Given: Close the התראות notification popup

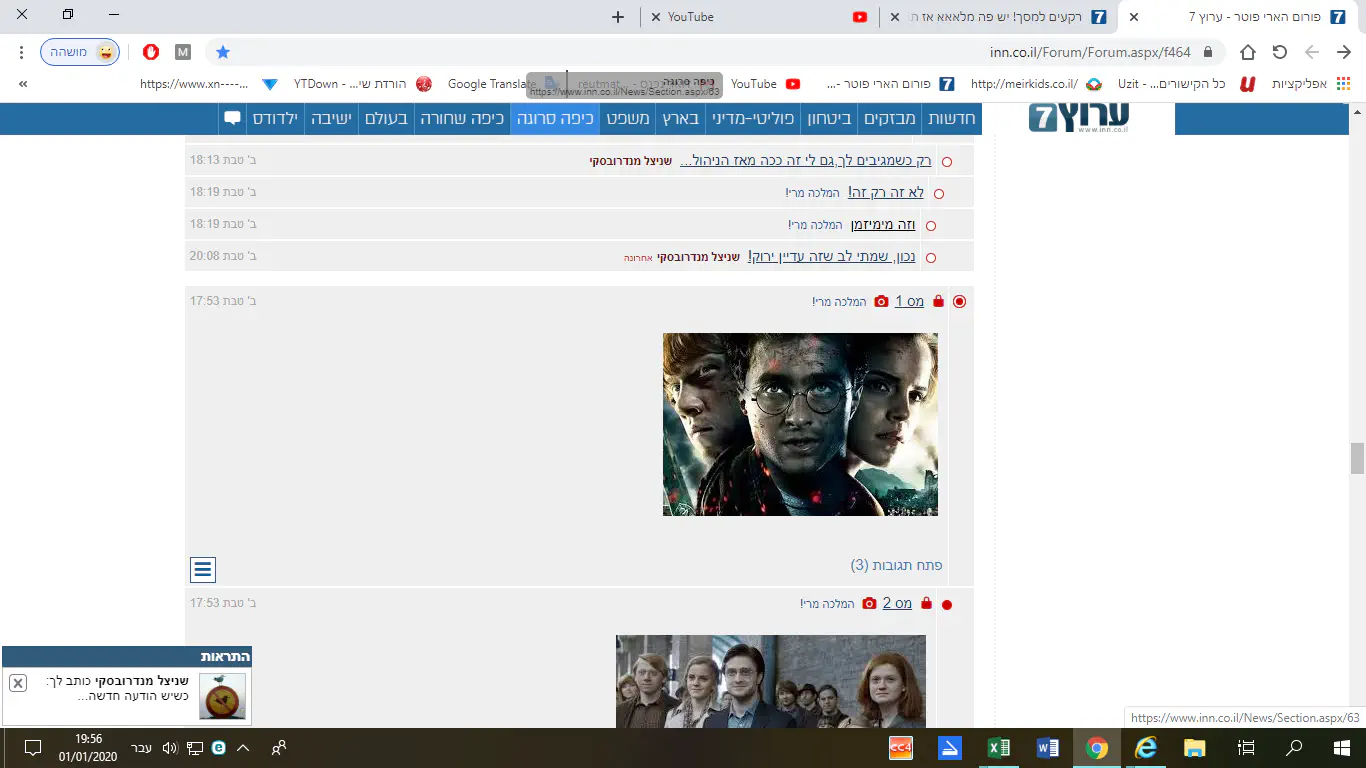Looking at the screenshot, I should pos(18,683).
